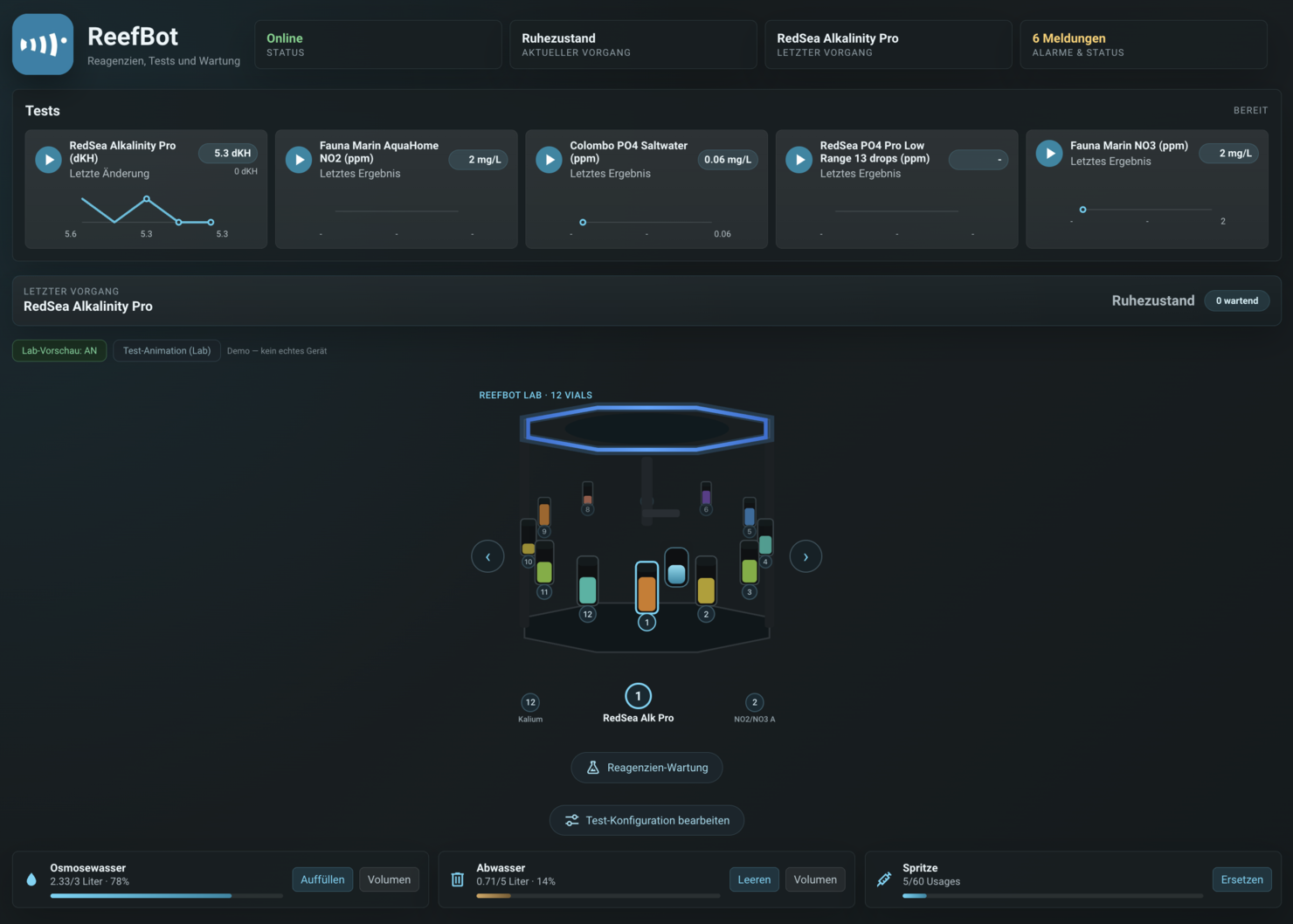Click the Spritze usage progress bar
This screenshot has height=924, width=1293.
[x=1053, y=896]
